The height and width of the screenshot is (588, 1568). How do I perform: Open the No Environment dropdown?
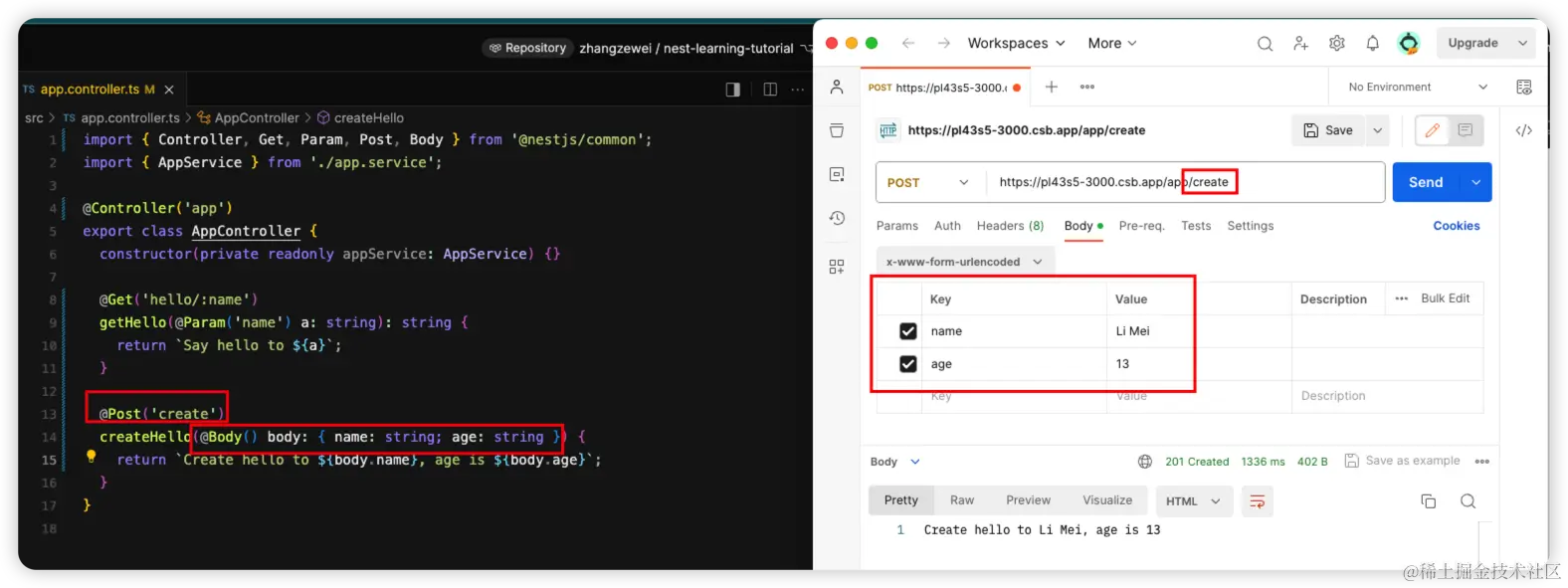pyautogui.click(x=1418, y=87)
